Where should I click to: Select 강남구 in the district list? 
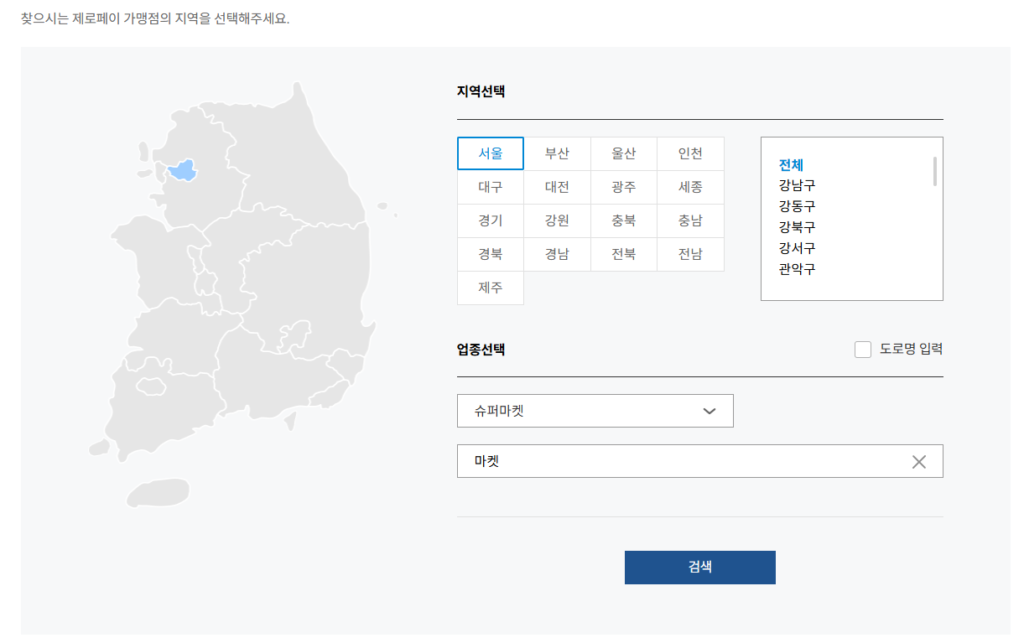(x=795, y=185)
